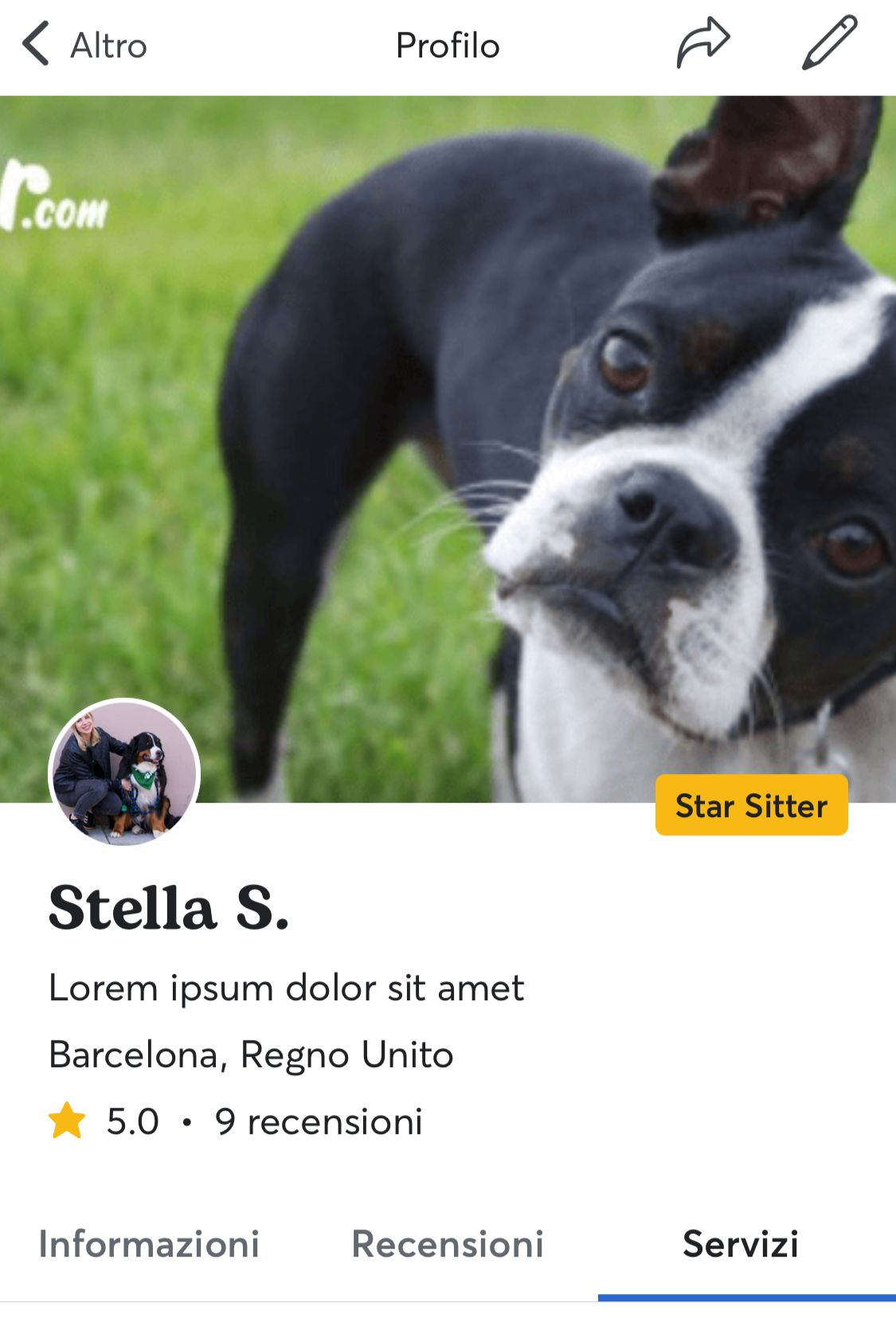Go back via the Altro label
The image size is (896, 1318).
click(108, 46)
